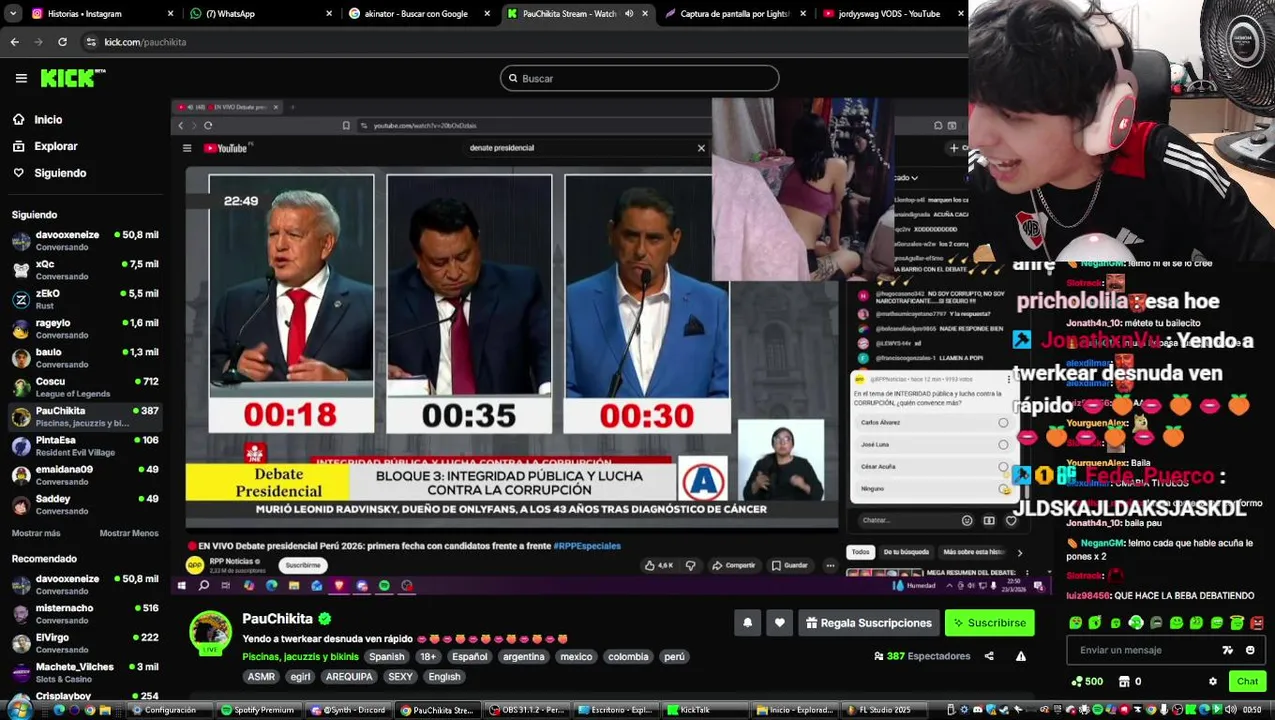1275x720 pixels.
Task: Open the misternacho recommended channel
Action: (84, 613)
